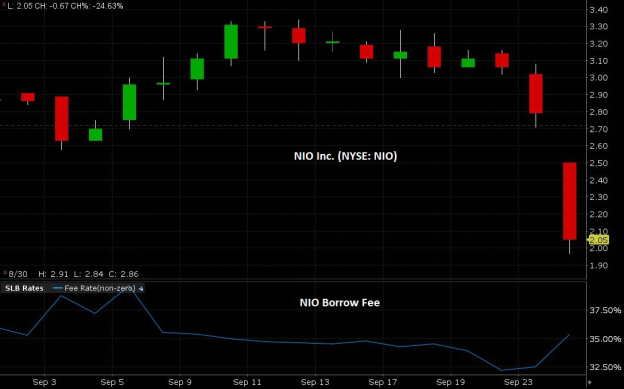Open the arrow menu beside Fee Rate(non-zero)
This screenshot has height=389, width=624.
click(x=141, y=289)
